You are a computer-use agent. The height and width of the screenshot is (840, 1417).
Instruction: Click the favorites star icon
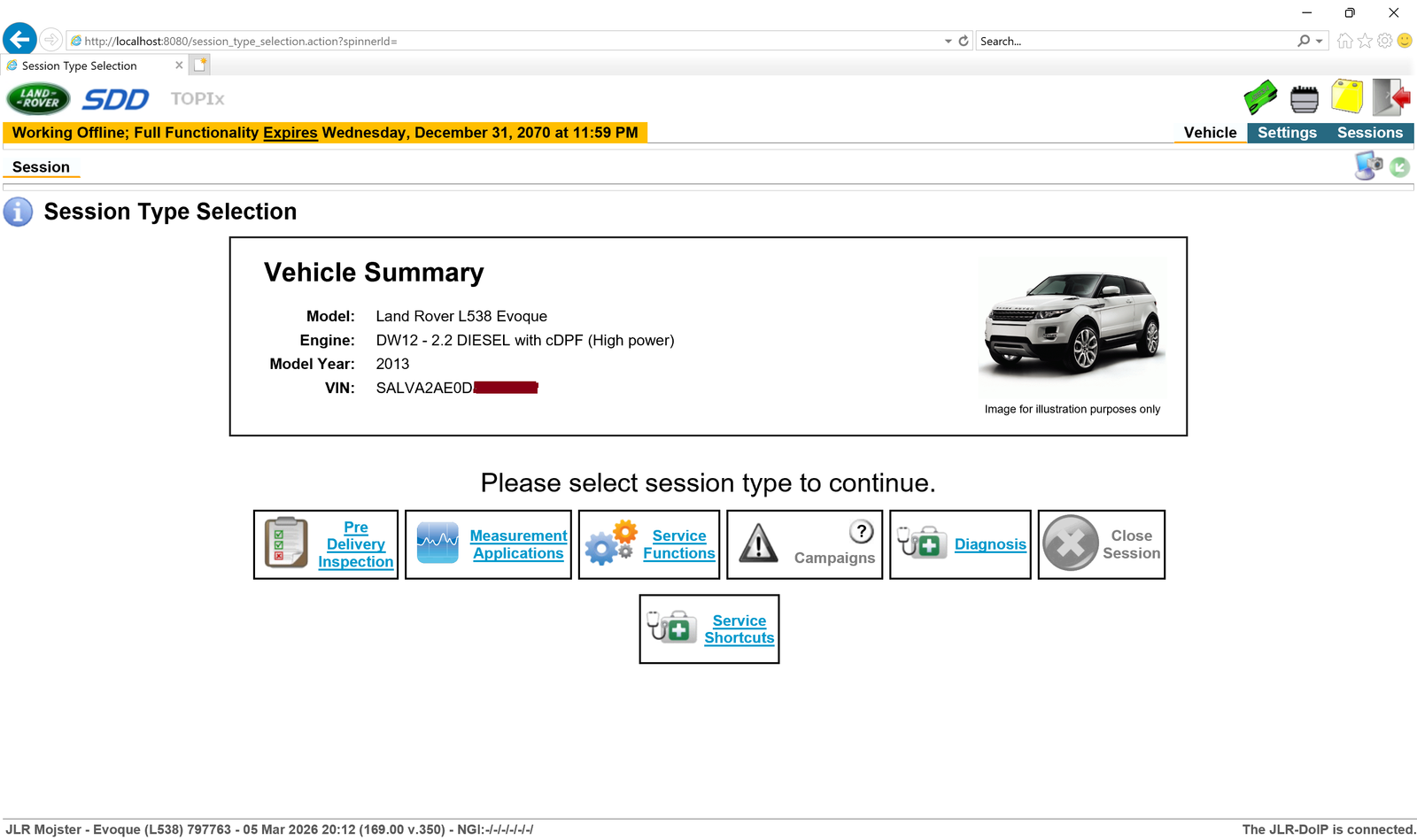pos(1364,41)
